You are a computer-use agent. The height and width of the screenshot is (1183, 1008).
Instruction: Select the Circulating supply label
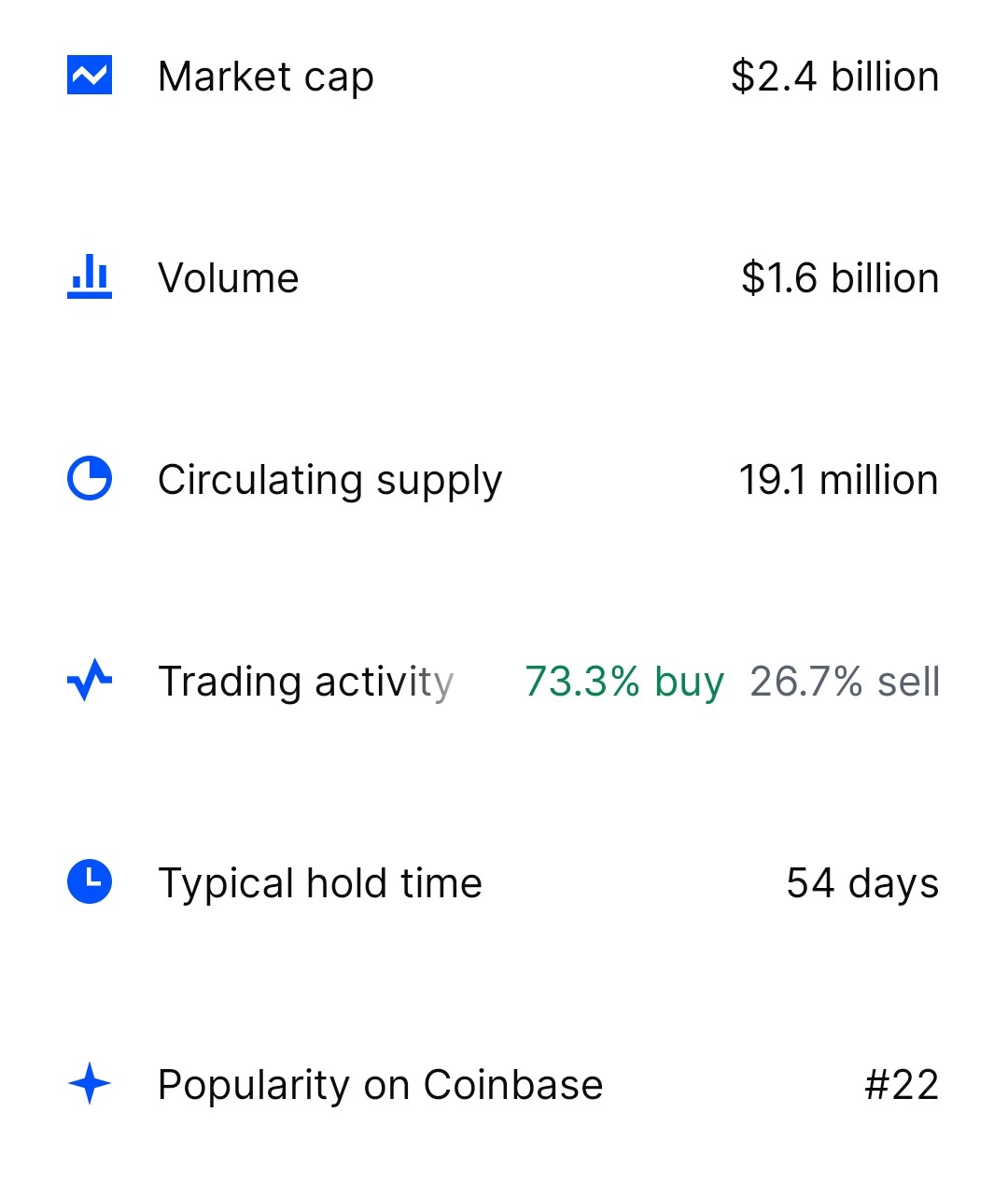(x=330, y=482)
